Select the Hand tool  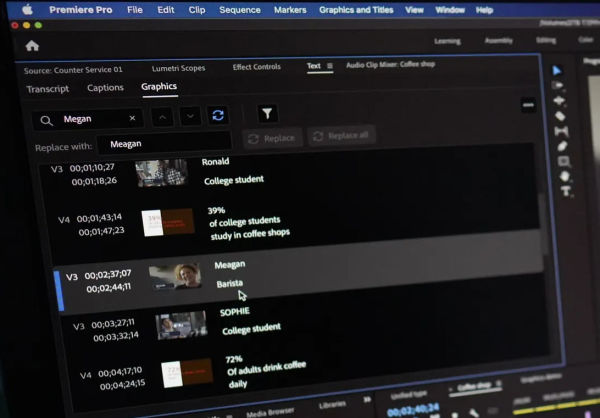pos(565,176)
